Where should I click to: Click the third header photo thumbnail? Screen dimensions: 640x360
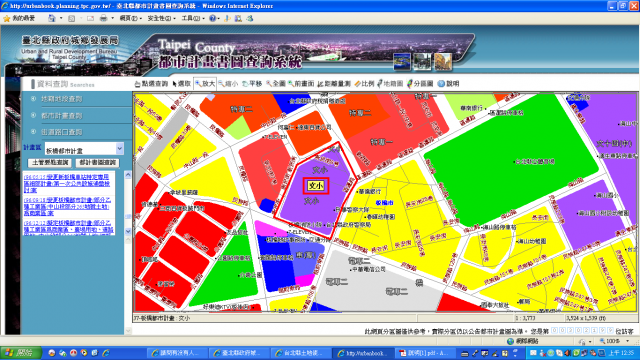[x=443, y=61]
